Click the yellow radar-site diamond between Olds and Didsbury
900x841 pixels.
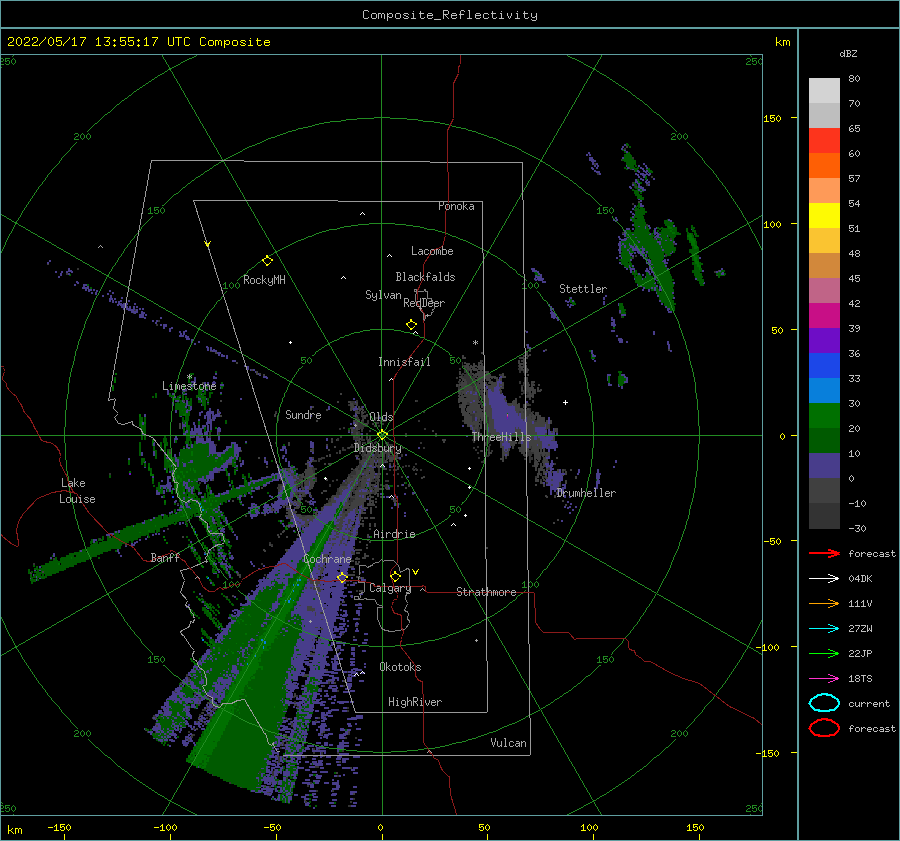[x=382, y=435]
